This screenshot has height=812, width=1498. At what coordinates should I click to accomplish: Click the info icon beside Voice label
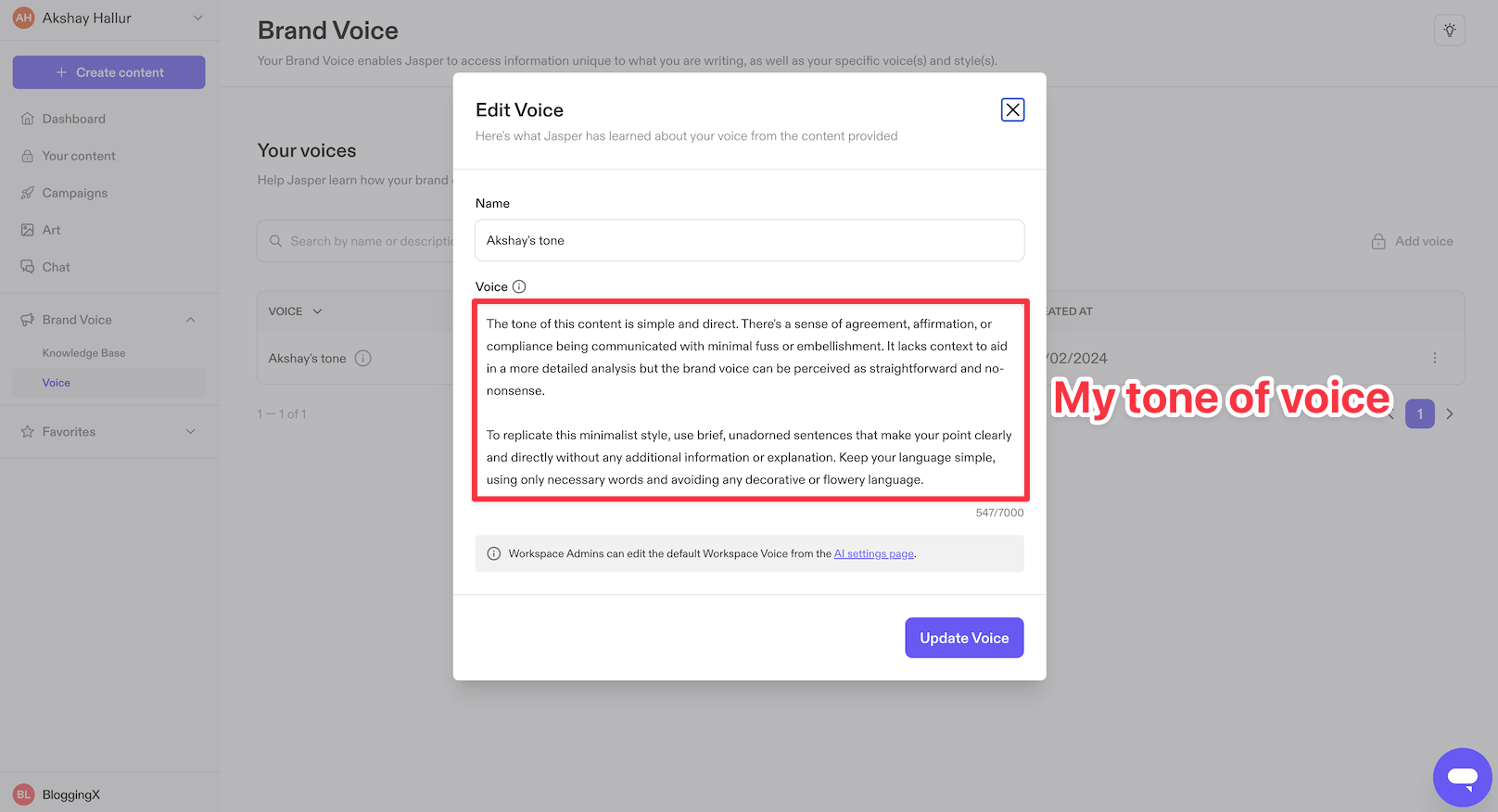click(519, 286)
